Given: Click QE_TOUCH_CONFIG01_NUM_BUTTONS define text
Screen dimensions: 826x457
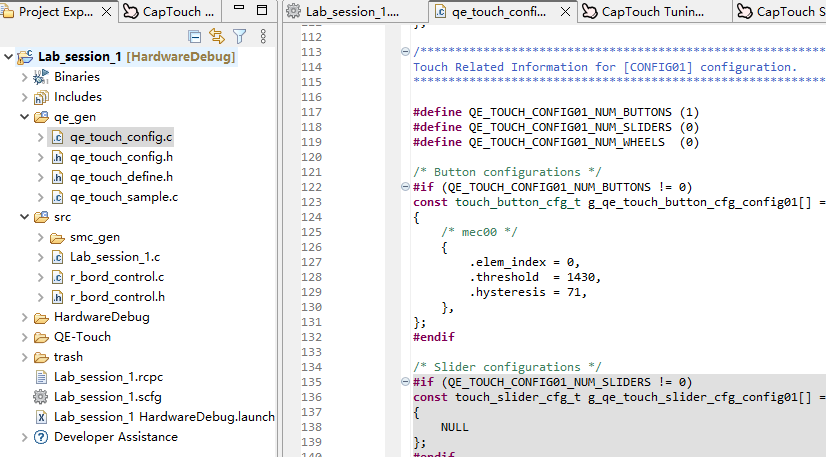Looking at the screenshot, I should [570, 112].
